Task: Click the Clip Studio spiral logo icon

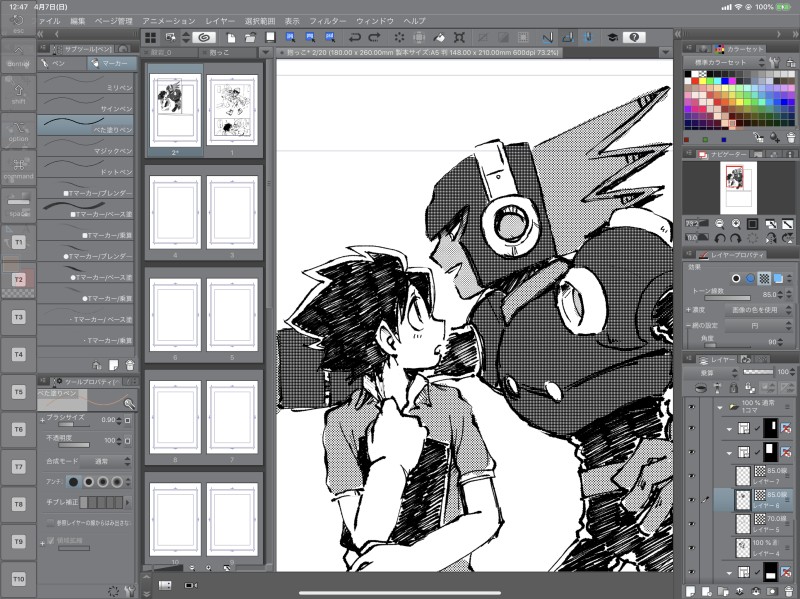Action: click(x=203, y=37)
